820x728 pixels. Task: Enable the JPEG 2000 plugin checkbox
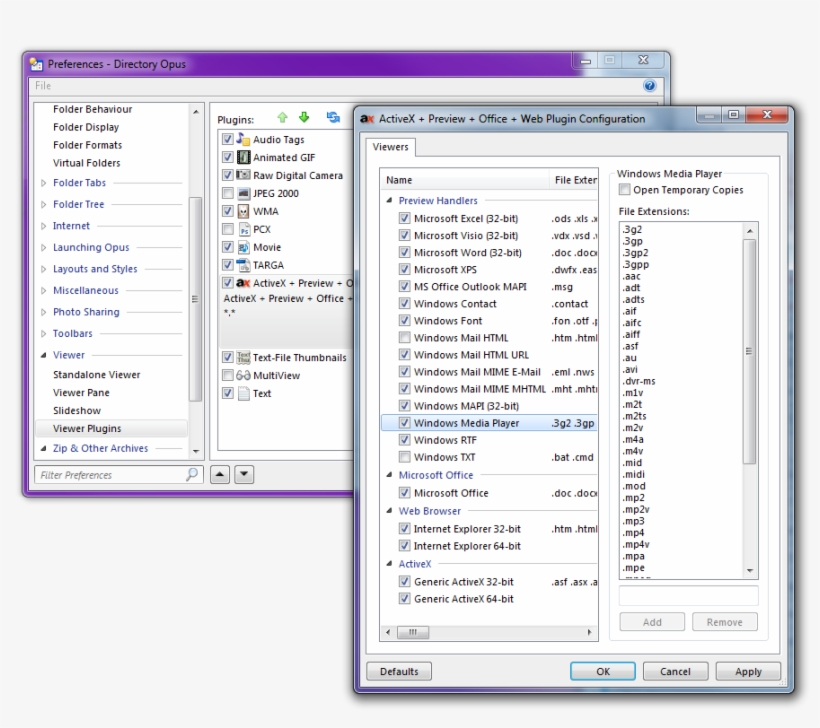coord(227,194)
